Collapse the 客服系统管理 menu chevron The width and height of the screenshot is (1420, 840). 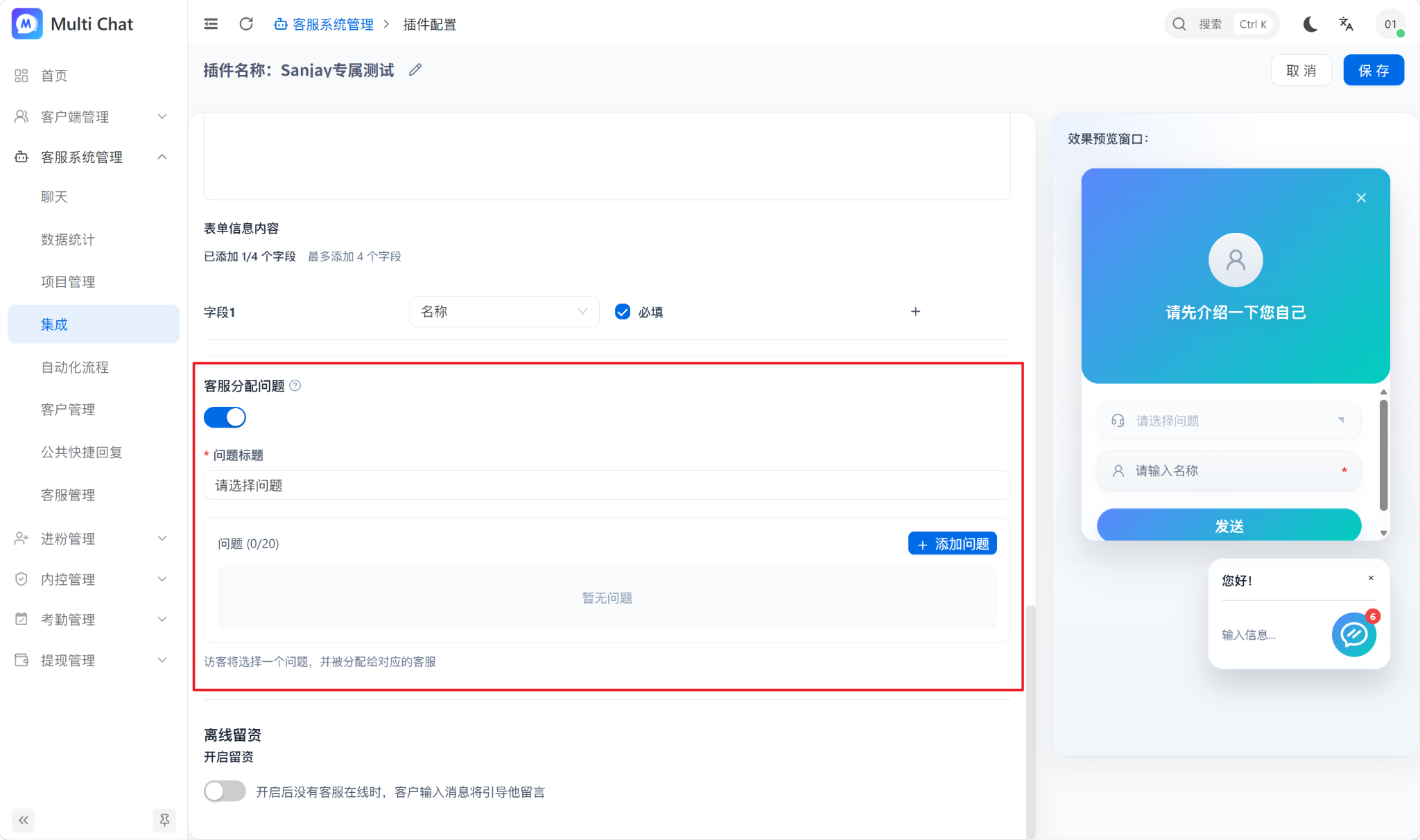[162, 157]
